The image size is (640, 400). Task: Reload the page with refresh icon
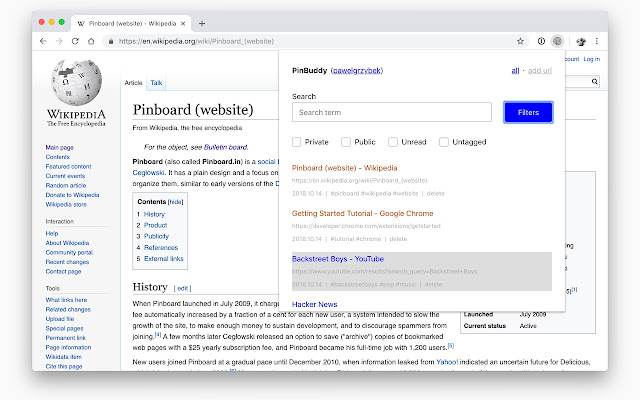75,41
